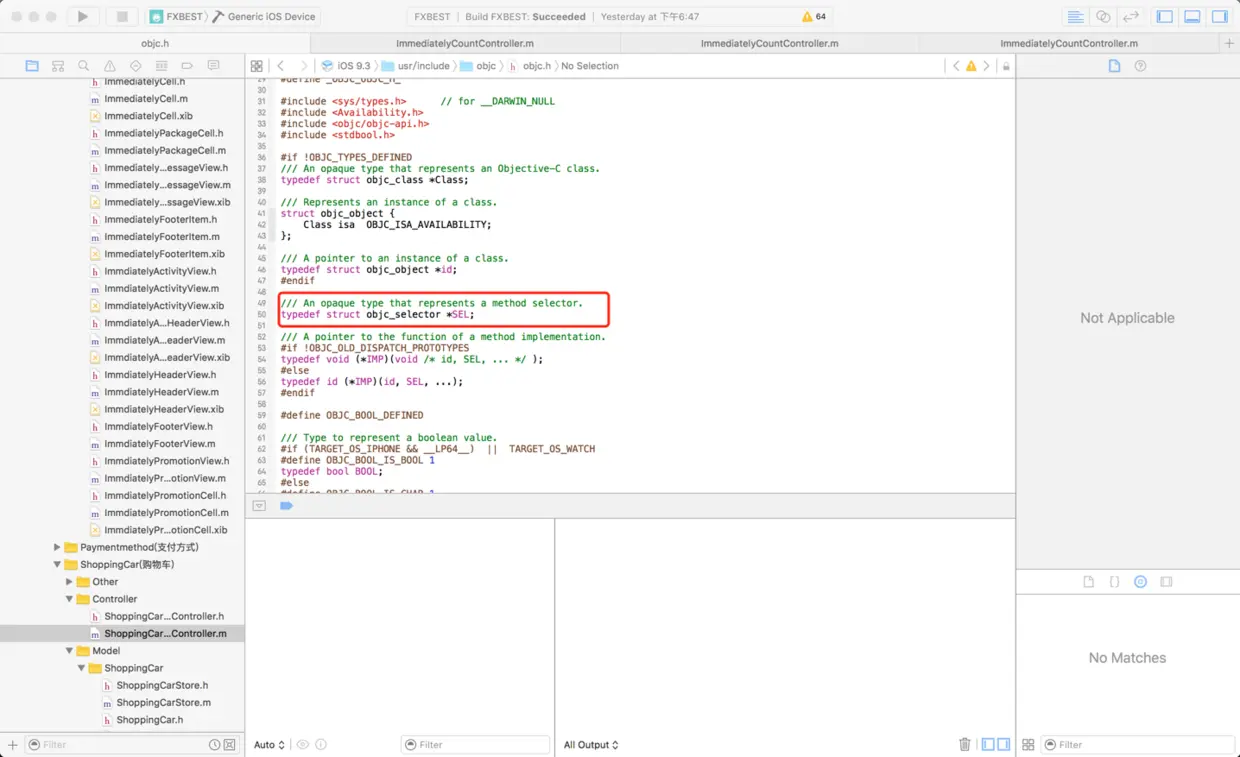Screen dimensions: 1240x757
Task: Show the Code Snippet library
Action: [1114, 582]
